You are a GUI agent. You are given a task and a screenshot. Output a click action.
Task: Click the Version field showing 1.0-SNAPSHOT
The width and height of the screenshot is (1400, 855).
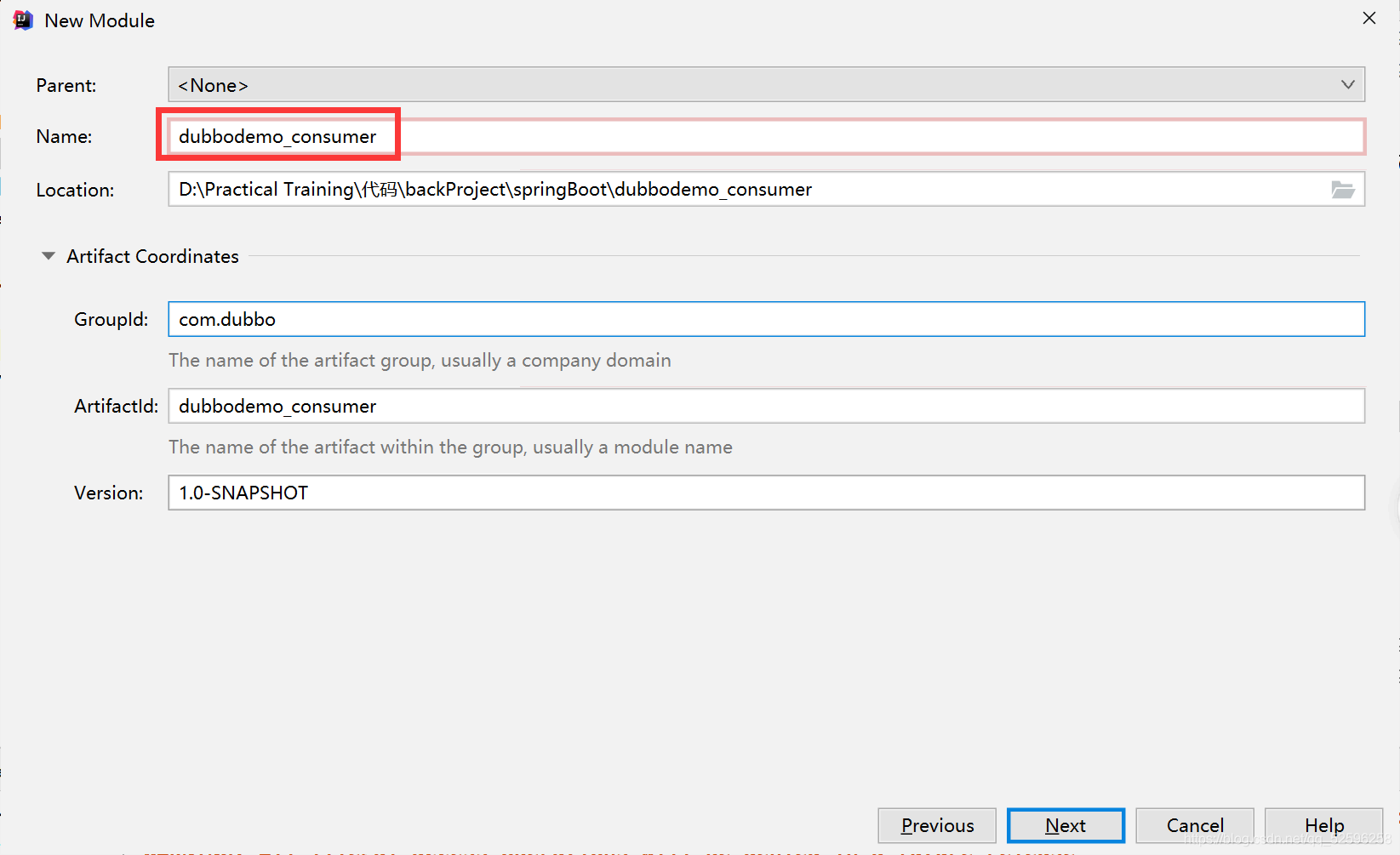point(766,493)
